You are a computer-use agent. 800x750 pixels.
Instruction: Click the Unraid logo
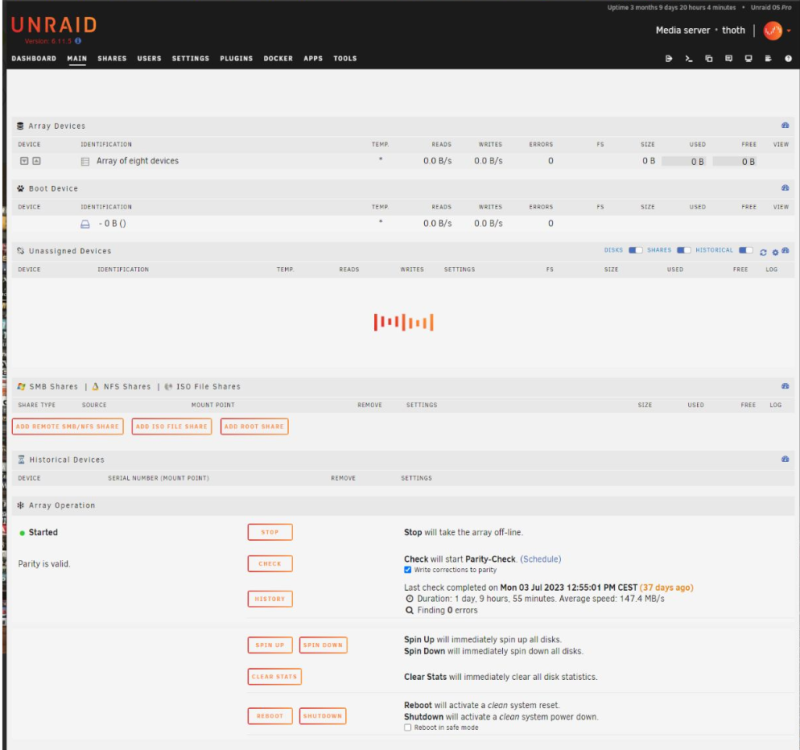(x=54, y=25)
